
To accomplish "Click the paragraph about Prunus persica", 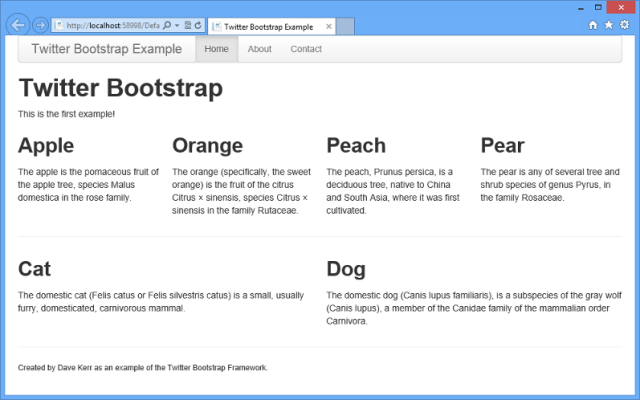I will point(393,191).
